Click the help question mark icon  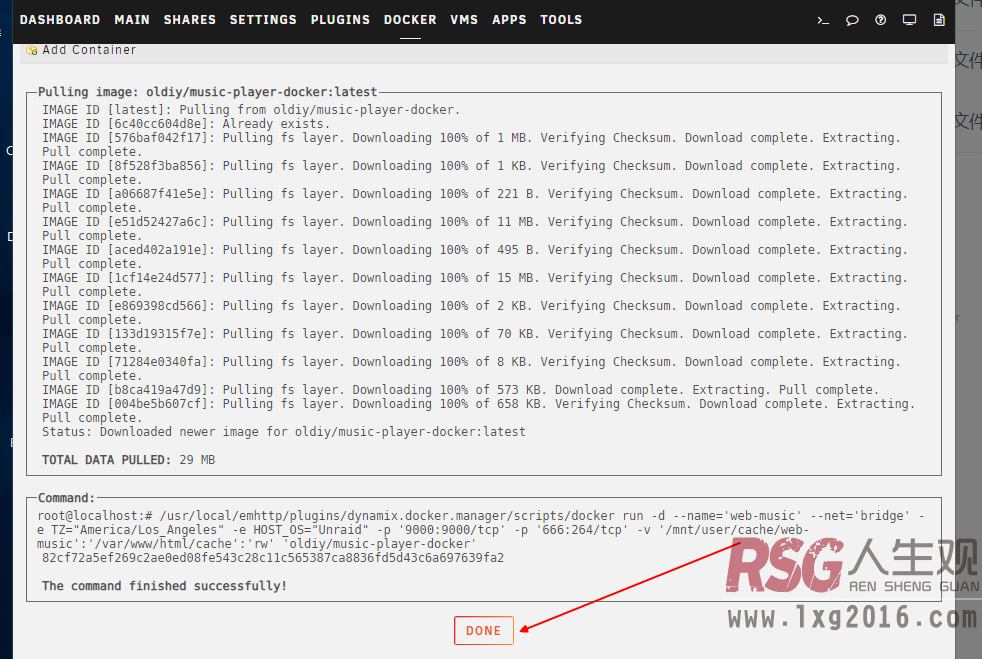pyautogui.click(x=881, y=20)
